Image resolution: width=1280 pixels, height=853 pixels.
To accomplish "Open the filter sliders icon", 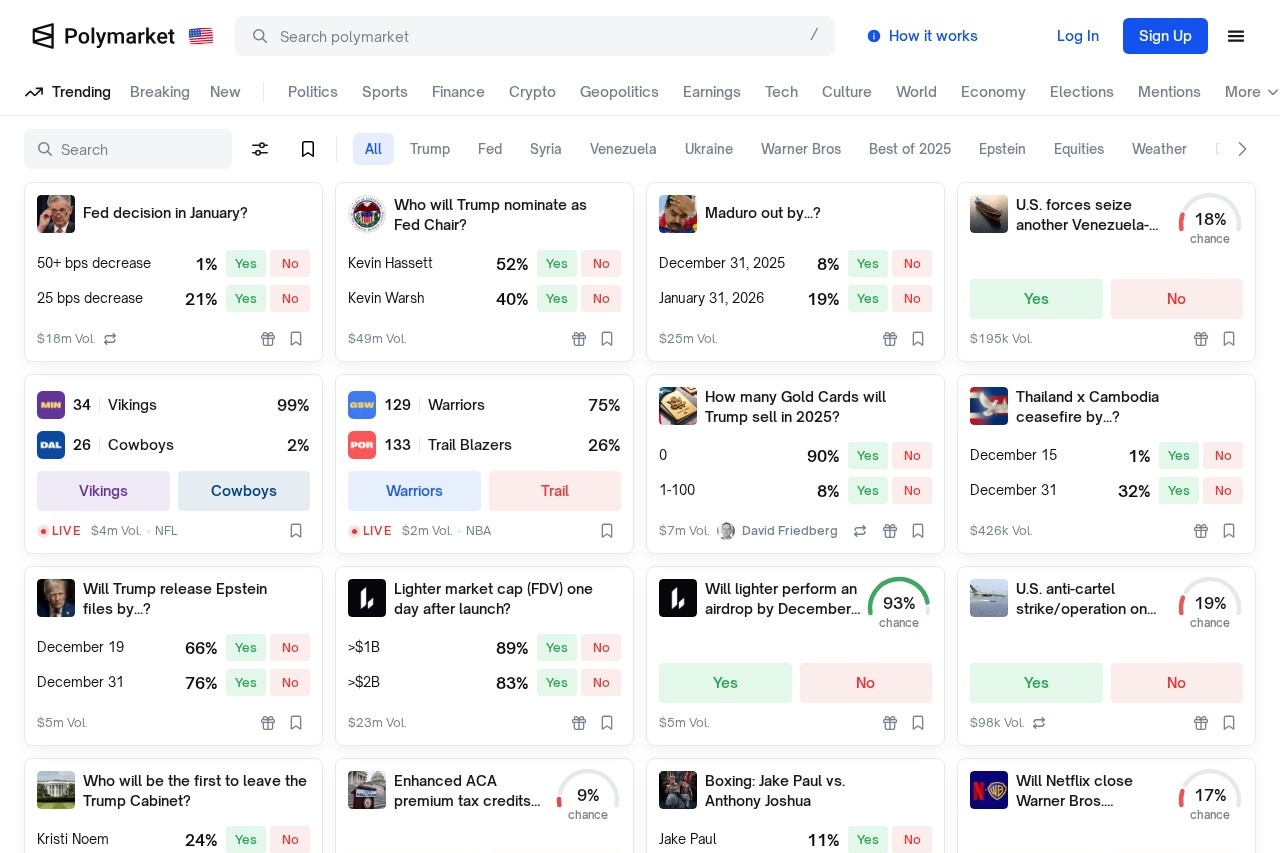I will (260, 149).
